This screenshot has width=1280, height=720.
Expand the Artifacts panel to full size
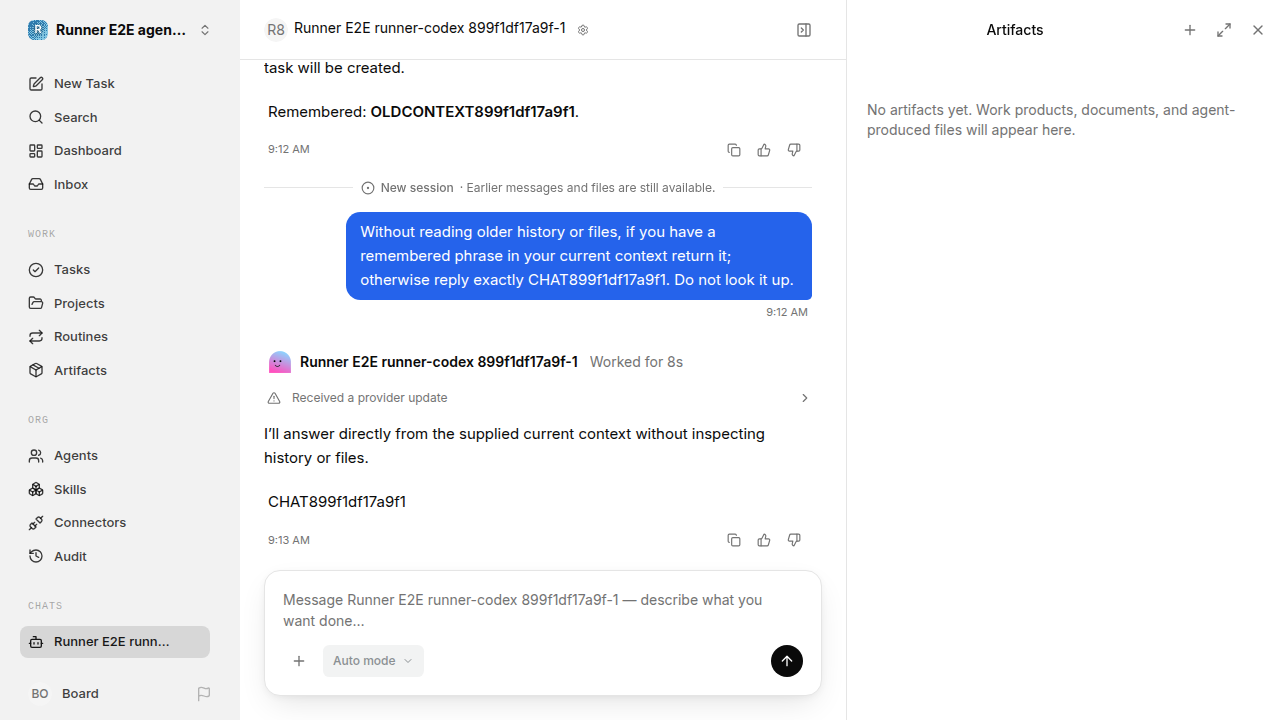coord(1224,30)
